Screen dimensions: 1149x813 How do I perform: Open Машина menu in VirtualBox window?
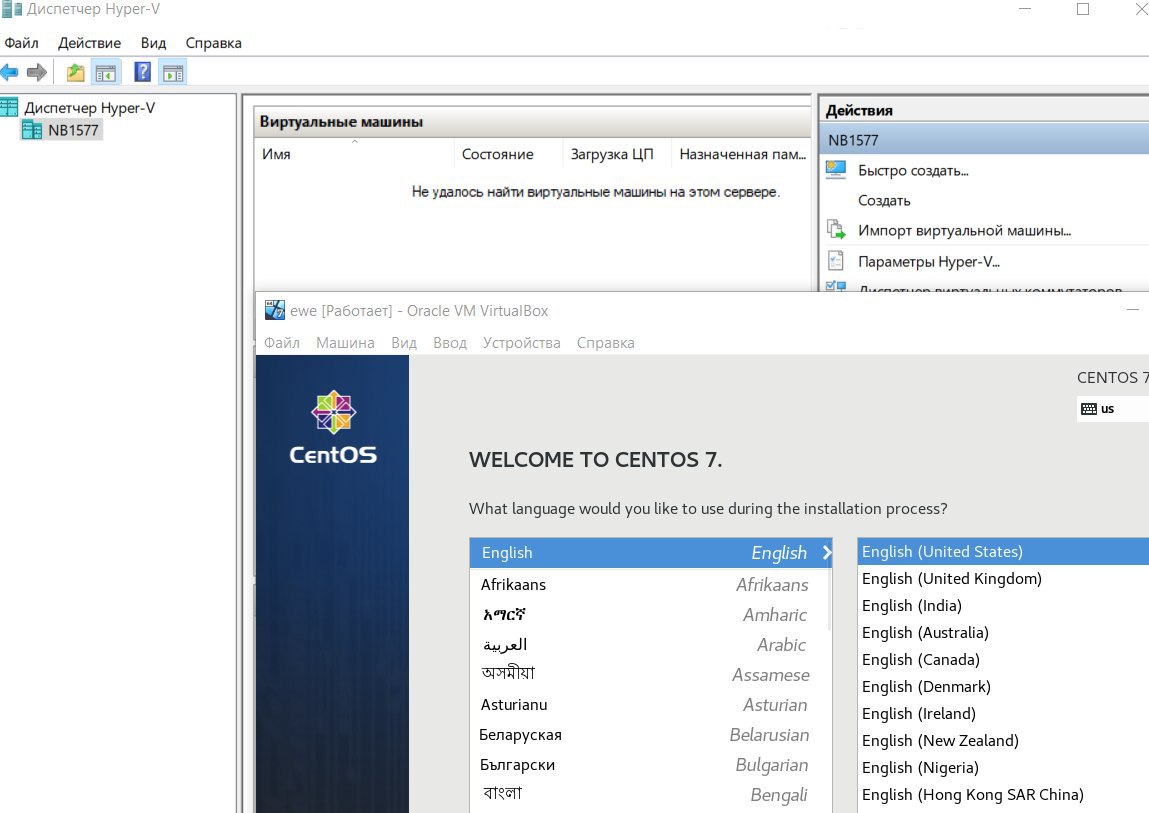pyautogui.click(x=345, y=342)
